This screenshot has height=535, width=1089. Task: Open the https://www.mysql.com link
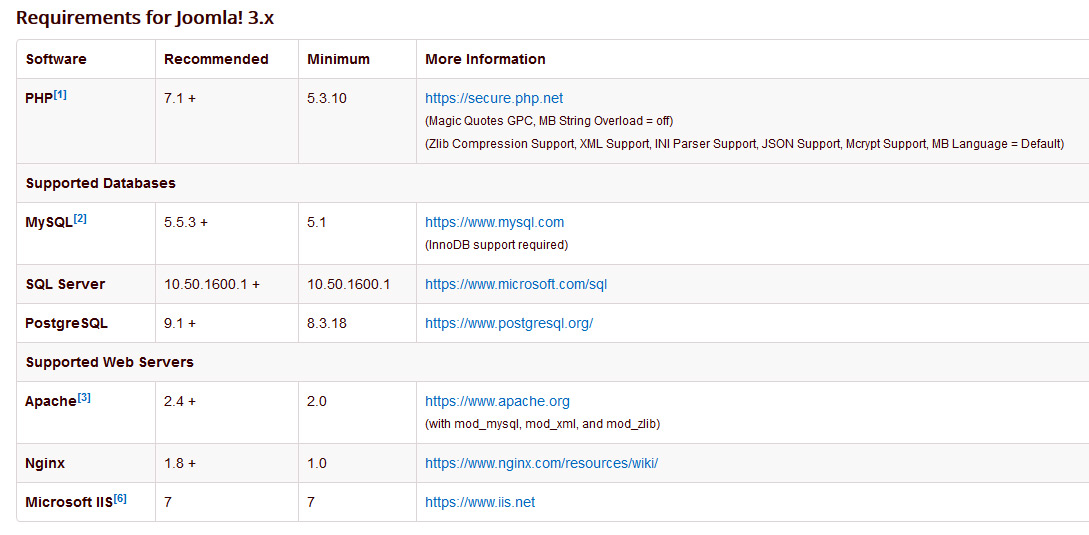click(494, 222)
